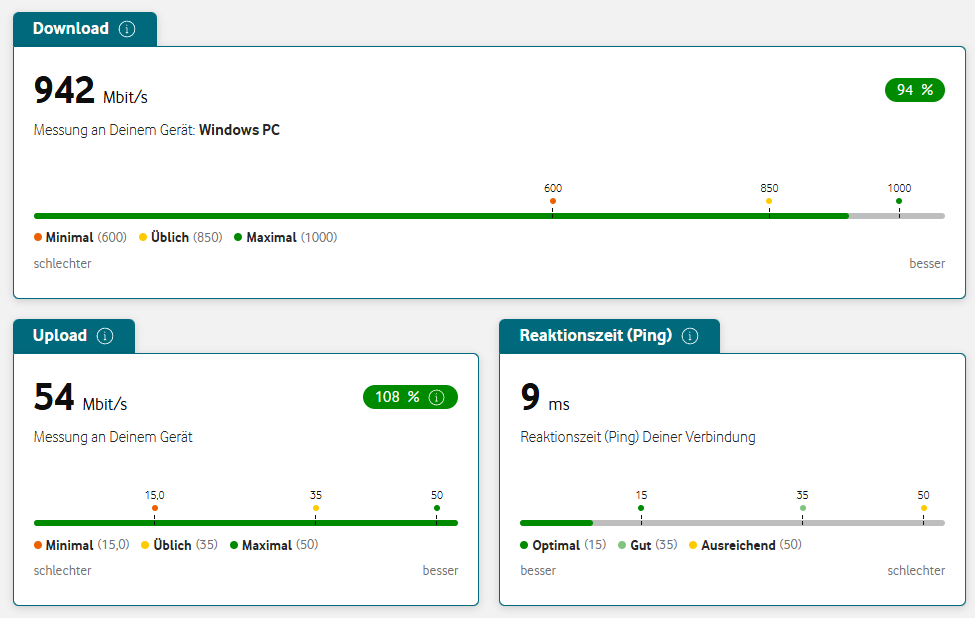
Task: Click the 50 marker on upload bar
Action: (437, 508)
